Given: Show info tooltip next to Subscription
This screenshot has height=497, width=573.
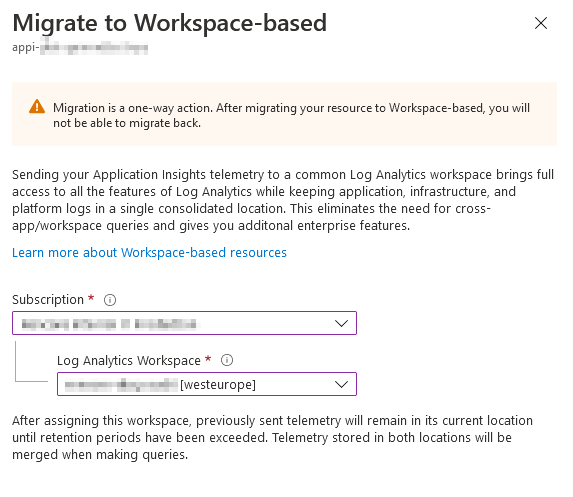Looking at the screenshot, I should [x=110, y=300].
